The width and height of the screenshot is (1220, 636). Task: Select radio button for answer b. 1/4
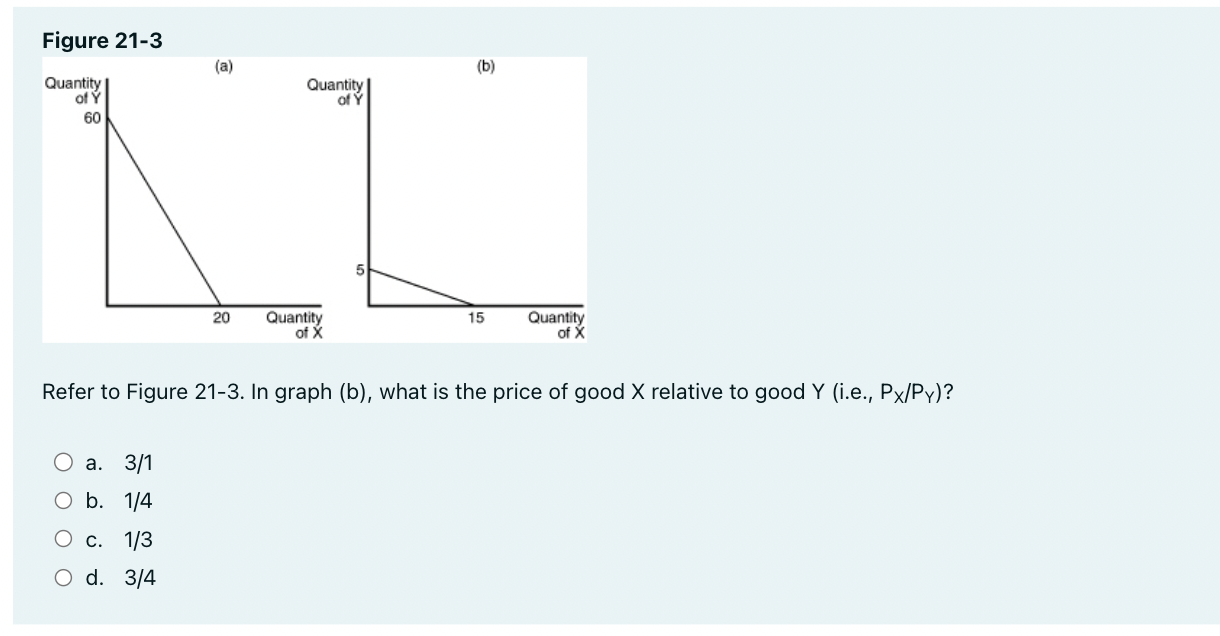pos(63,501)
